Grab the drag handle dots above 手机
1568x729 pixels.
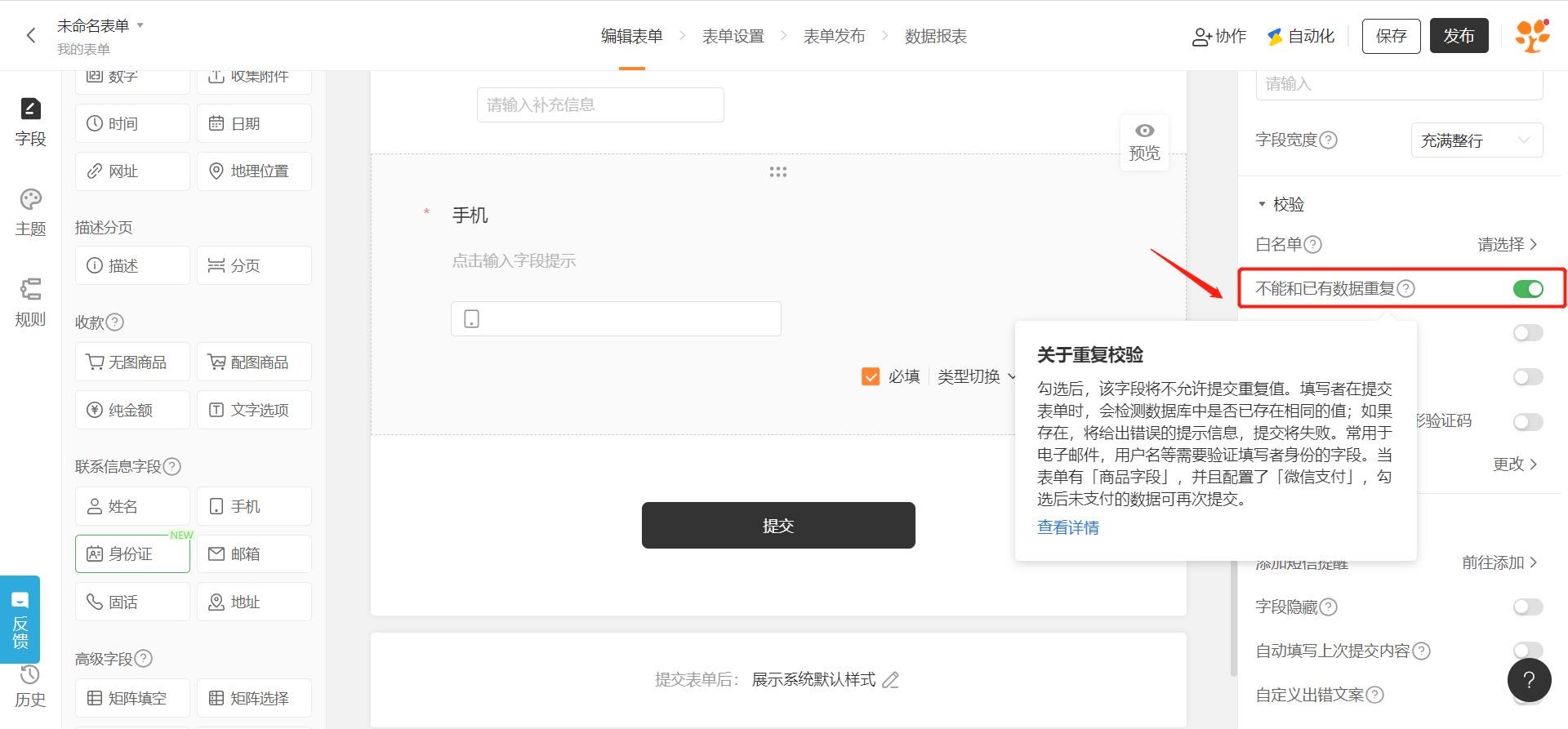click(778, 172)
